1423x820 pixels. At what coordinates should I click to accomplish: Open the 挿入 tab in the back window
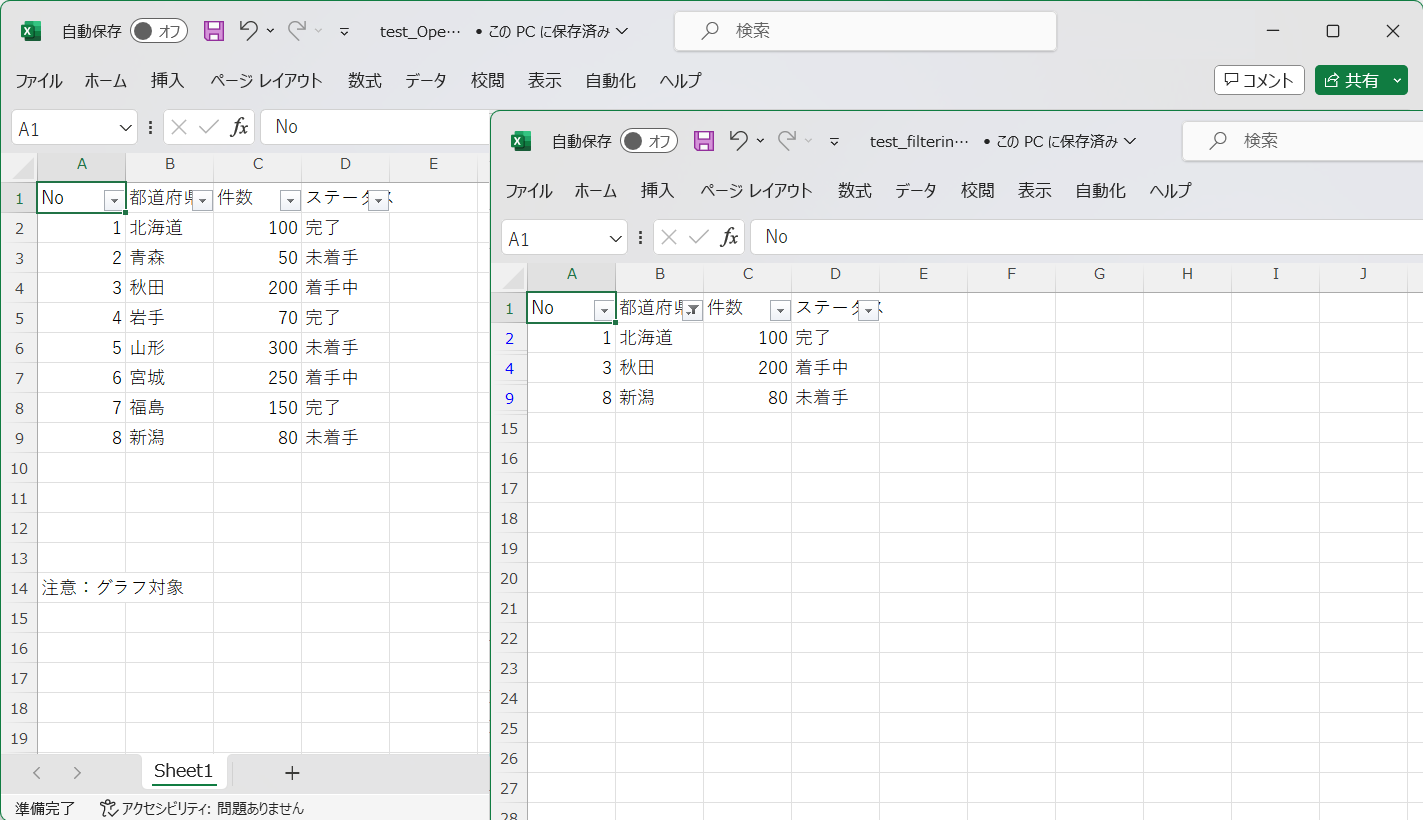coord(167,80)
